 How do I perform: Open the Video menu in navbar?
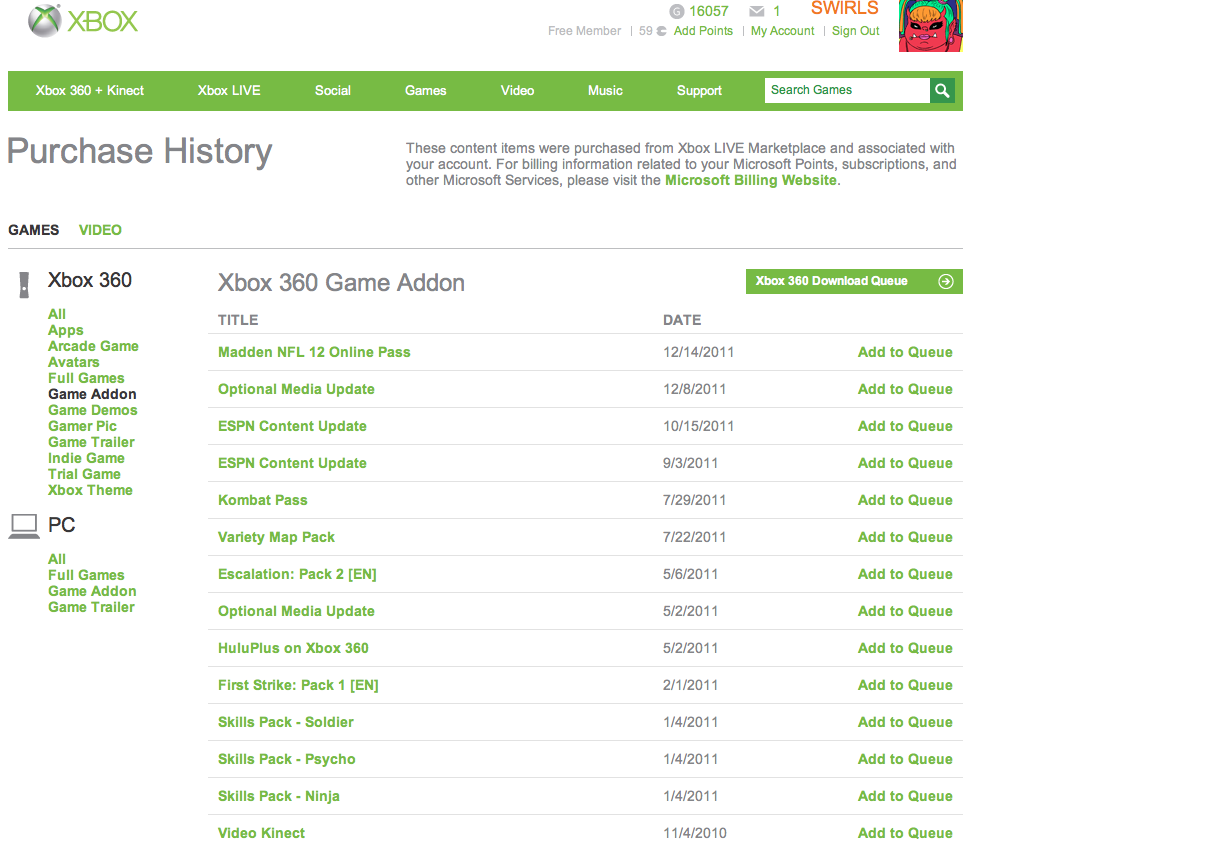(x=518, y=90)
